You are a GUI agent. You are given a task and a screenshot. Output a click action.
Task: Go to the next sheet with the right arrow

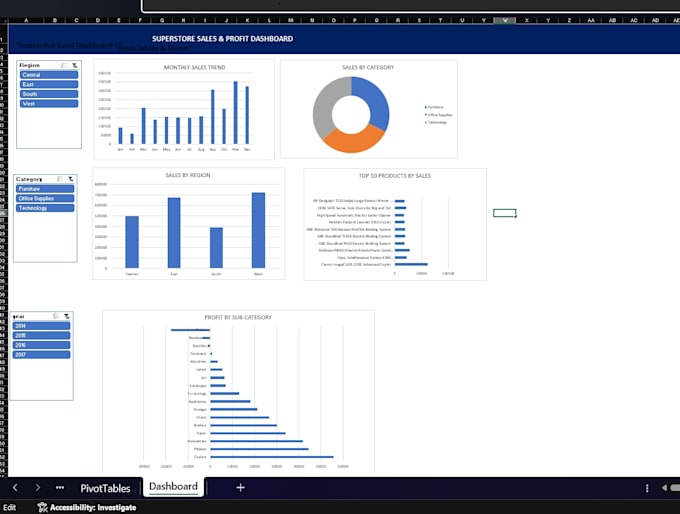coord(38,488)
